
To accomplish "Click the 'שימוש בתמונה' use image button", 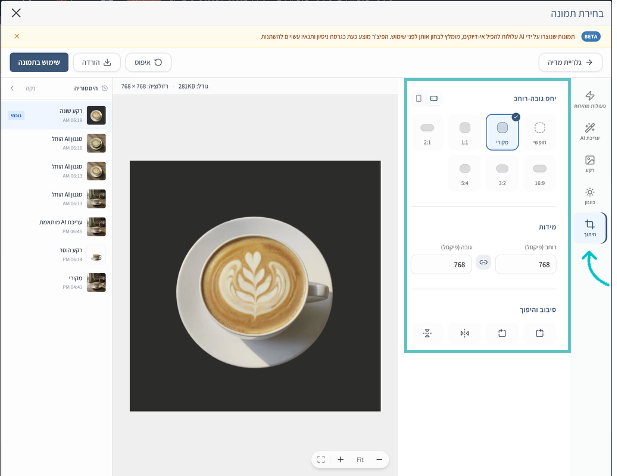I will [x=39, y=62].
